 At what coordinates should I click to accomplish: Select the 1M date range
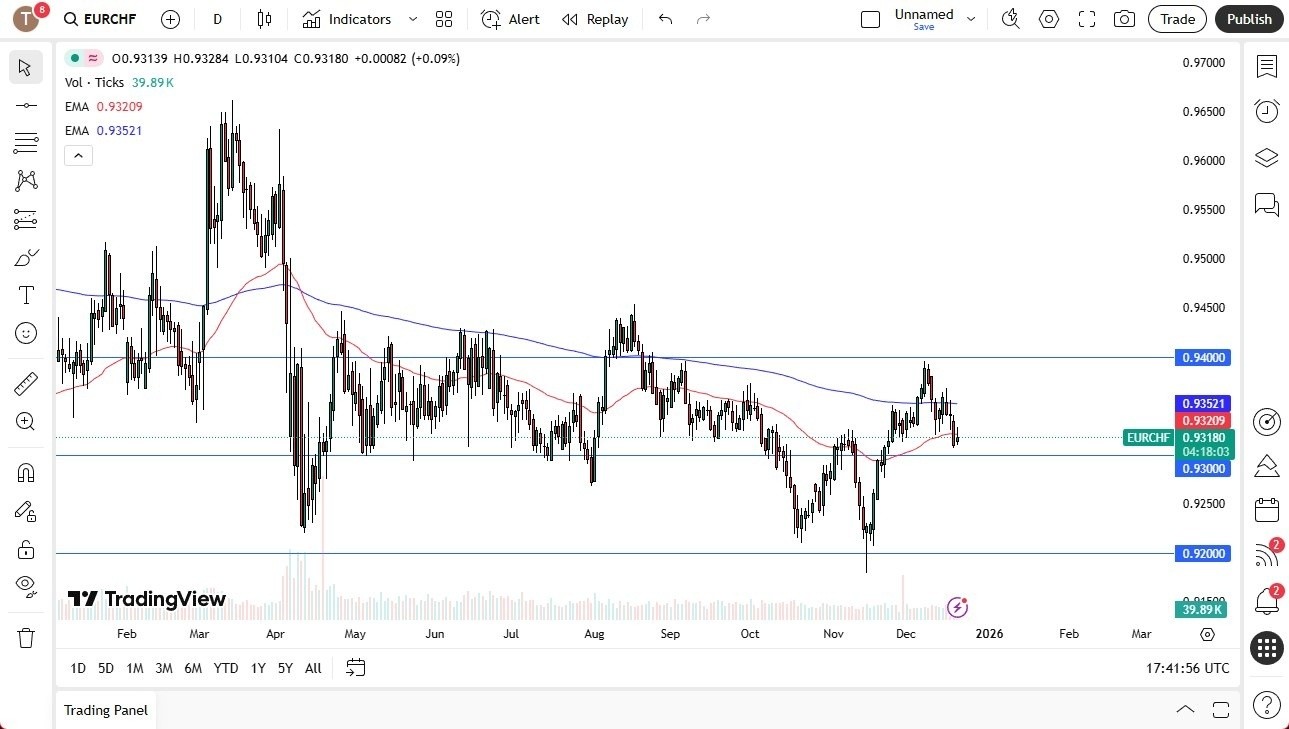[135, 668]
